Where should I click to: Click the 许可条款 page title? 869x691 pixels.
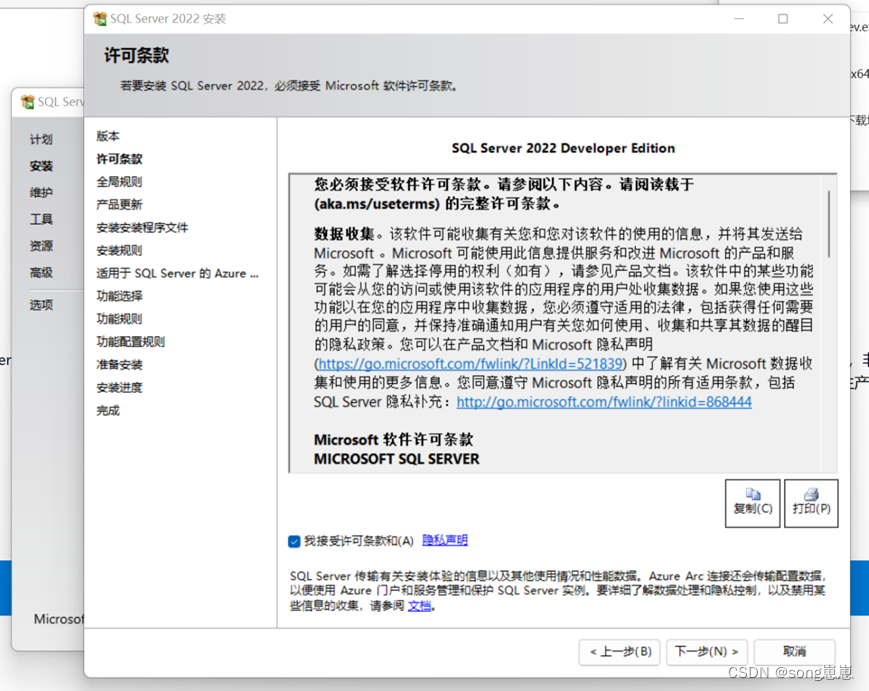click(136, 55)
